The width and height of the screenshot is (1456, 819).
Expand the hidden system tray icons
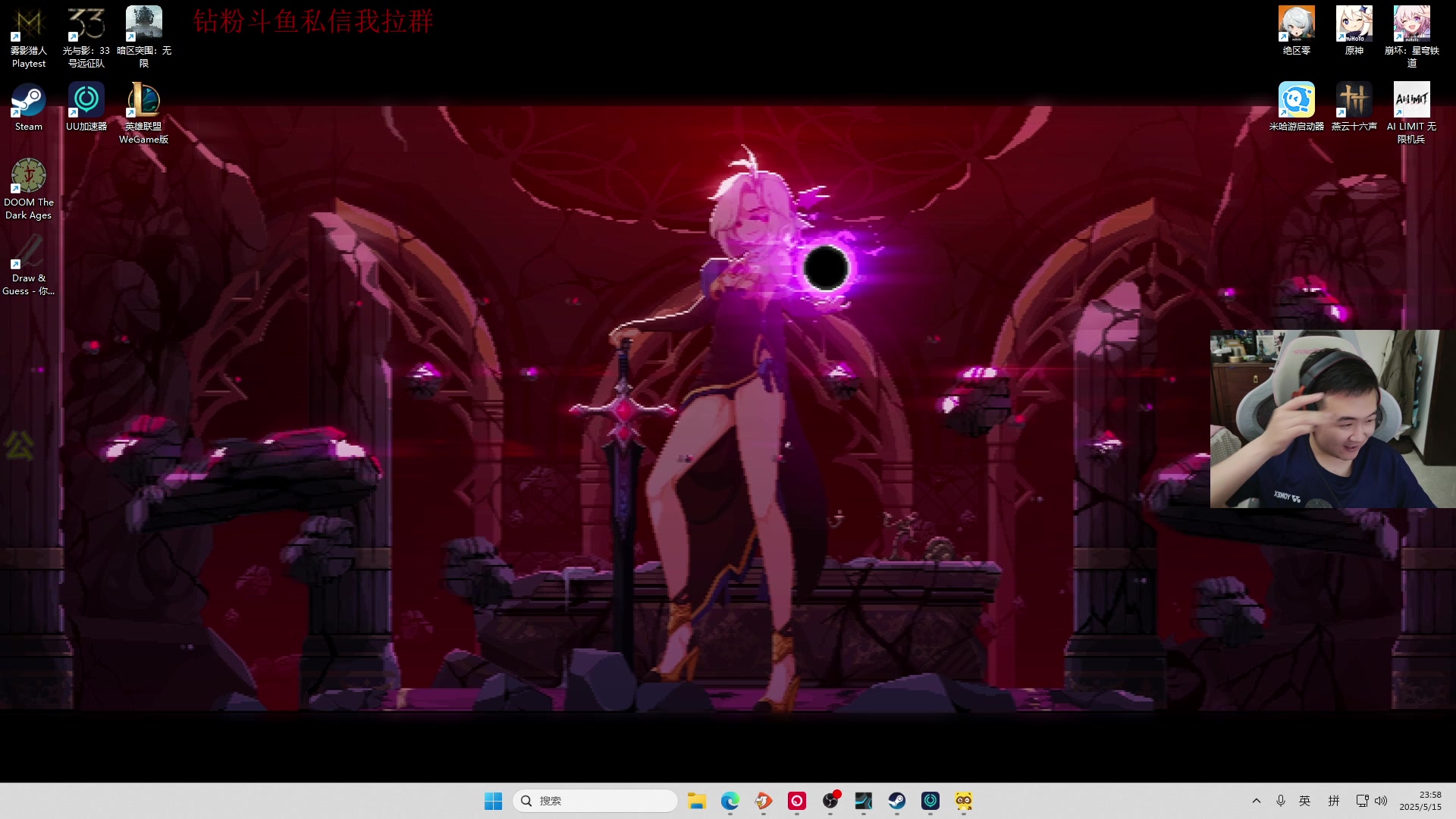[x=1257, y=801]
